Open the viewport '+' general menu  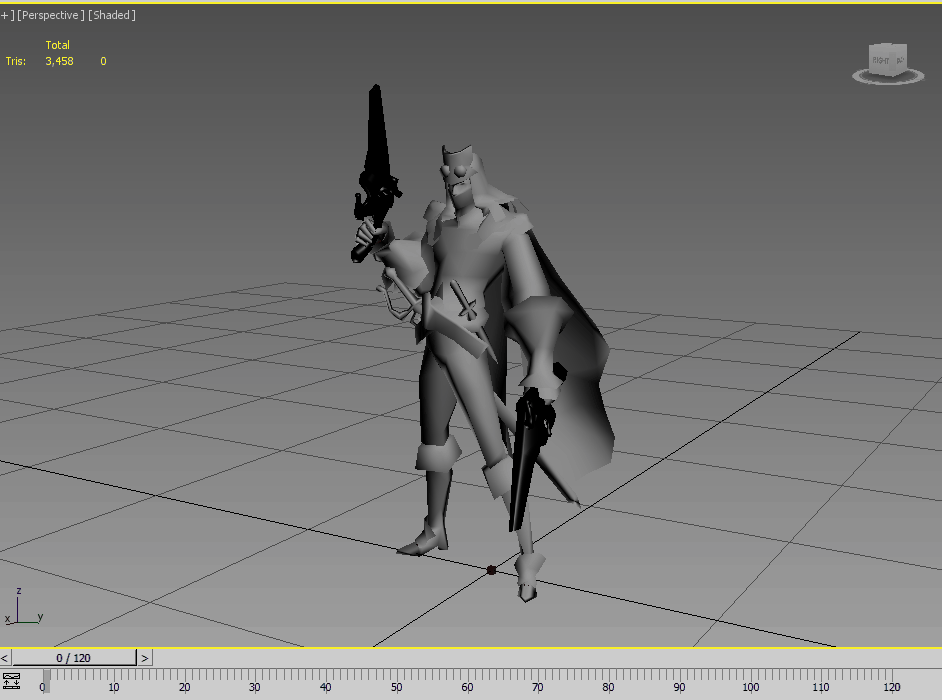click(x=5, y=15)
